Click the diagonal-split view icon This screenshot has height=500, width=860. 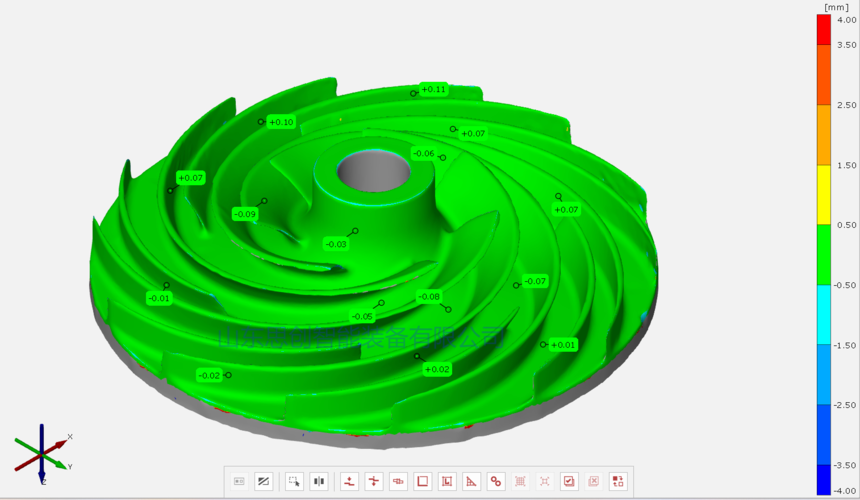tap(263, 481)
